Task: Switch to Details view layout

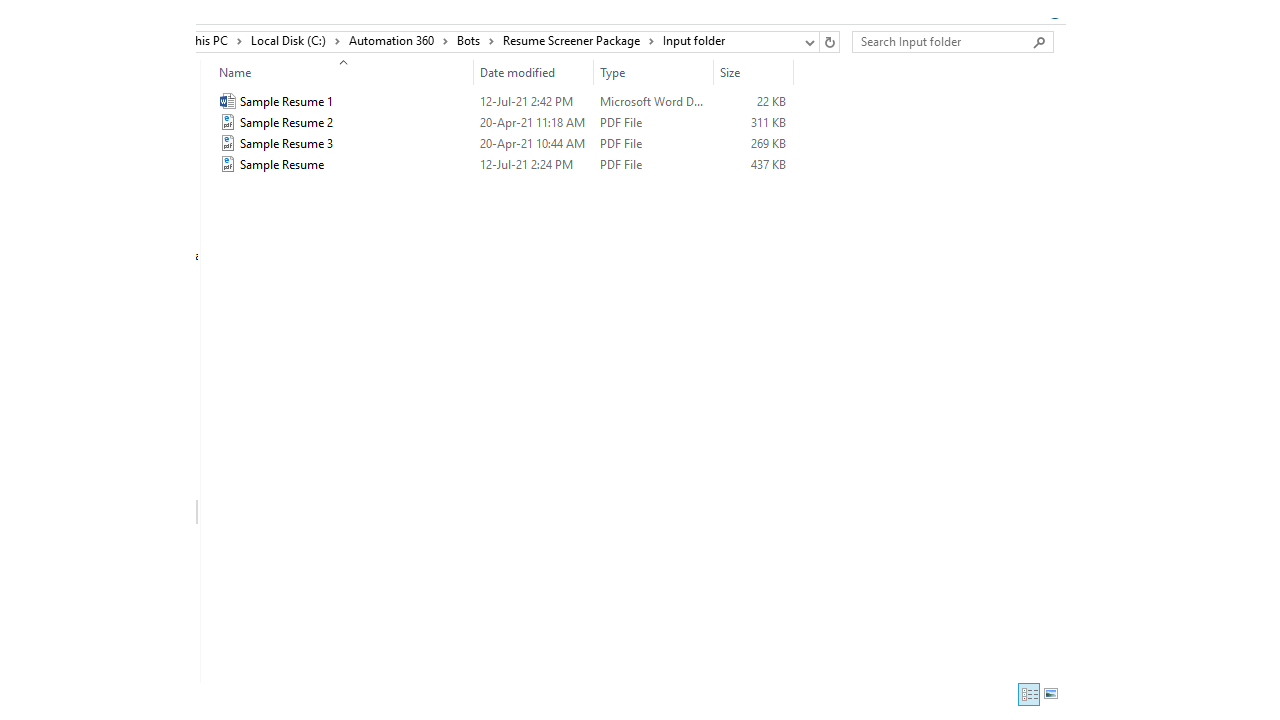Action: tap(1029, 694)
